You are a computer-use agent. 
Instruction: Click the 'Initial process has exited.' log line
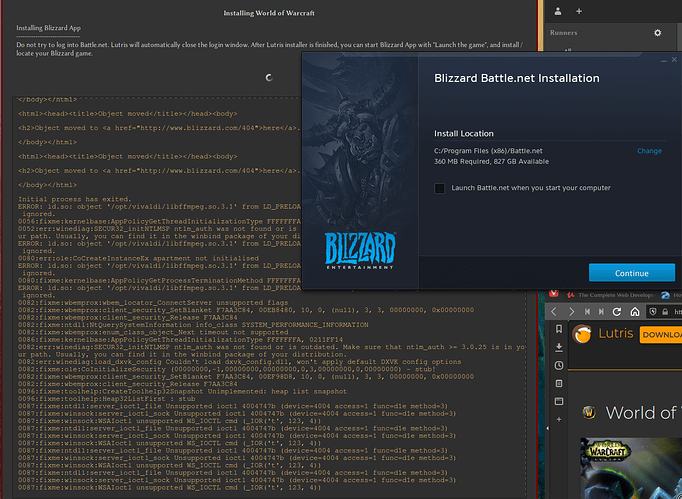74,199
